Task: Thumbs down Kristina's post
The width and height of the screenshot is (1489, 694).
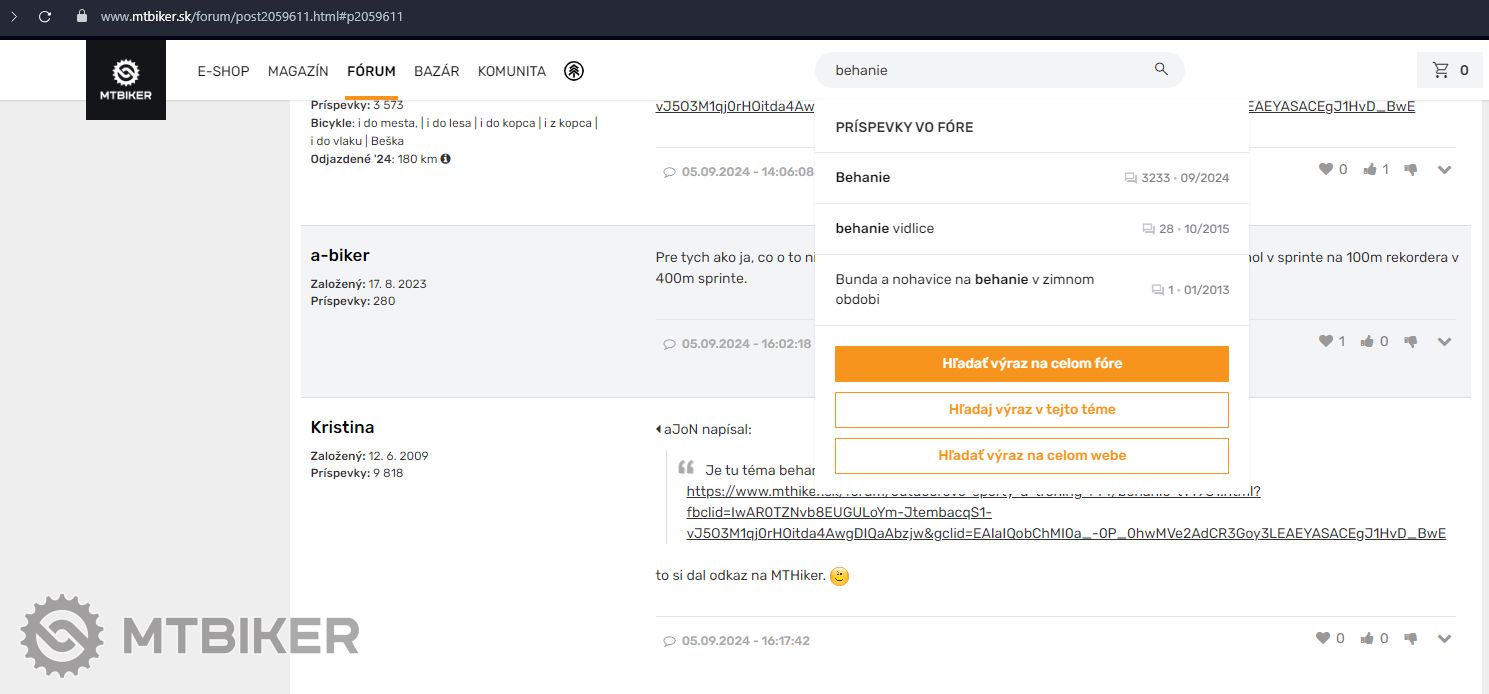Action: [x=1411, y=638]
